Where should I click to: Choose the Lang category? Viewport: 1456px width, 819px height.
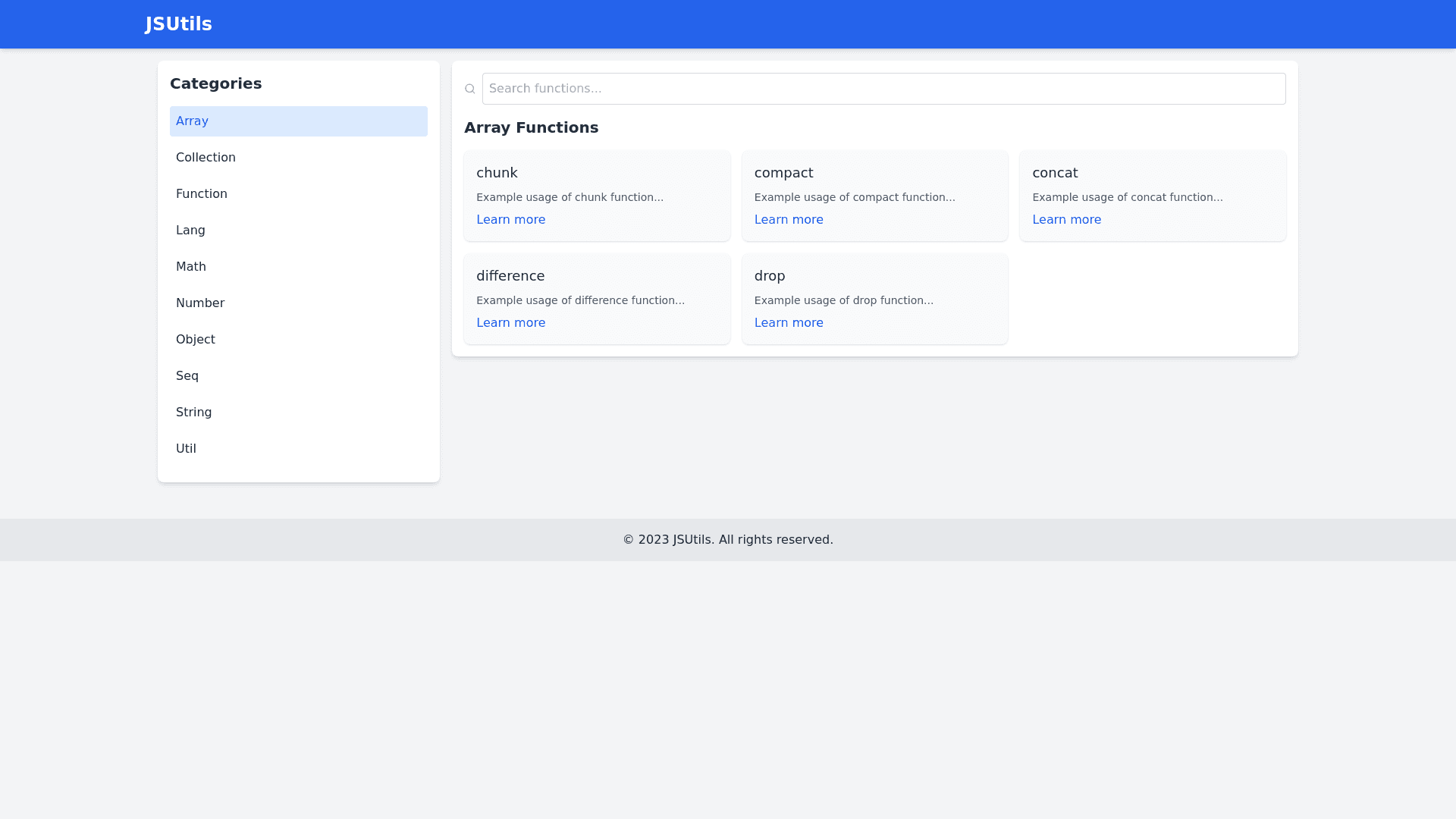point(298,231)
